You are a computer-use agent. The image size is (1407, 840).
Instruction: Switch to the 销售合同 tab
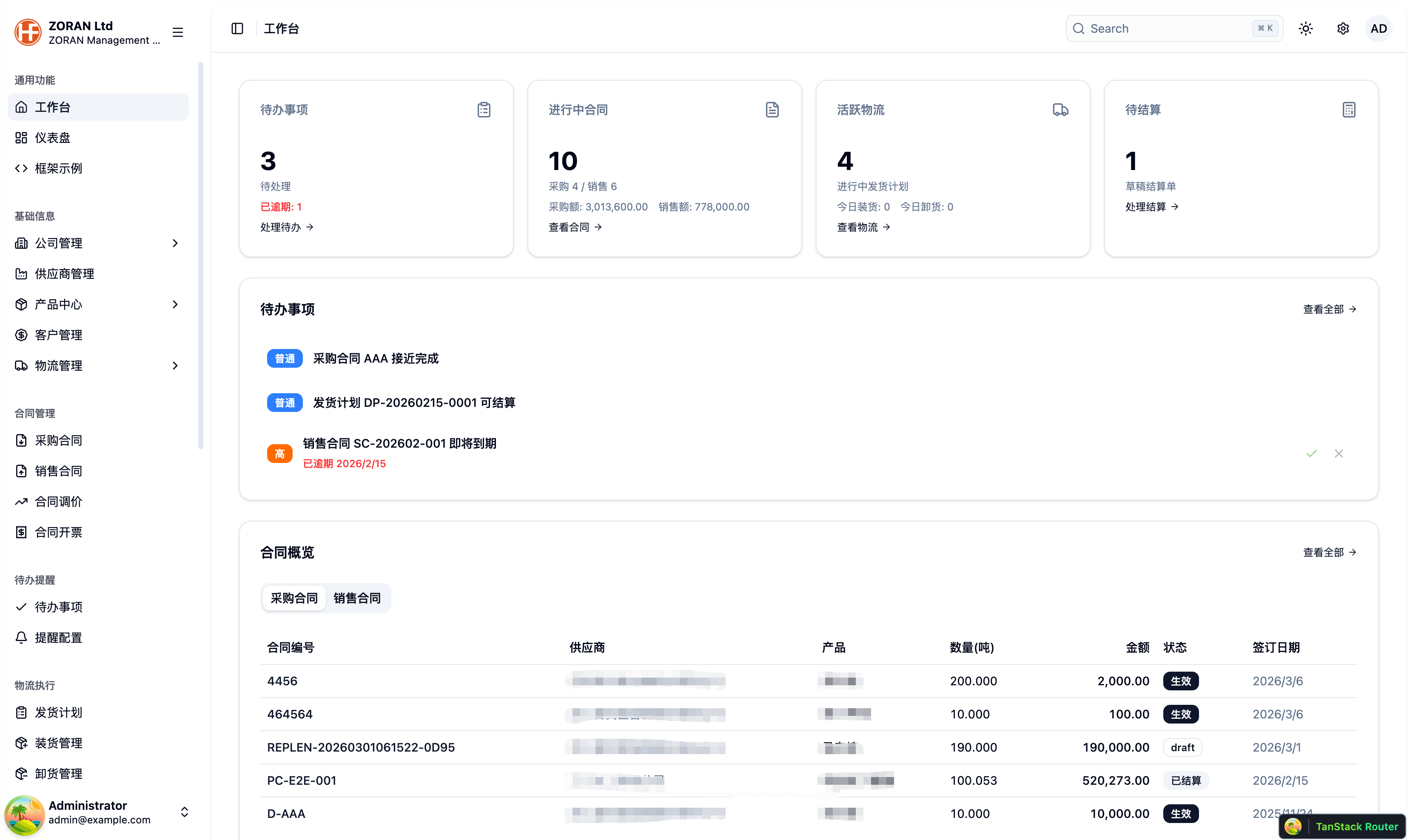tap(357, 598)
